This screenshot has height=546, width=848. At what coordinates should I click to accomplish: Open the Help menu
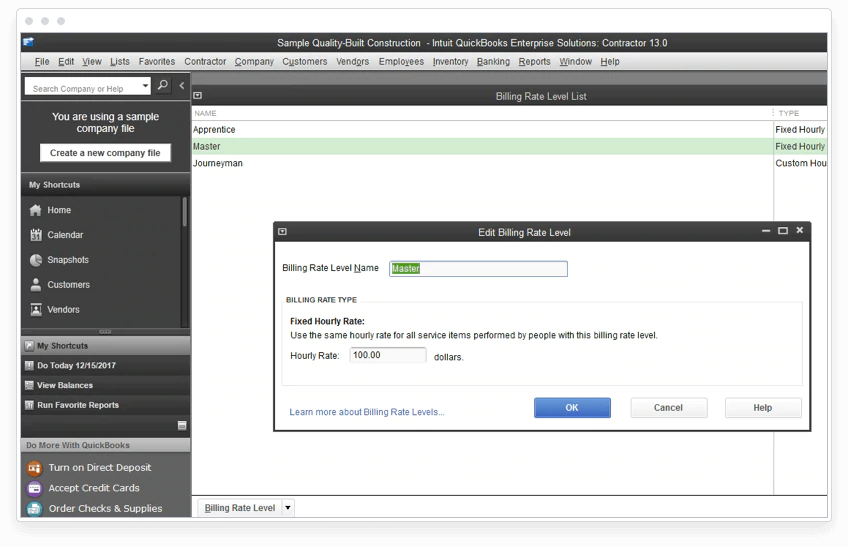pyautogui.click(x=610, y=62)
